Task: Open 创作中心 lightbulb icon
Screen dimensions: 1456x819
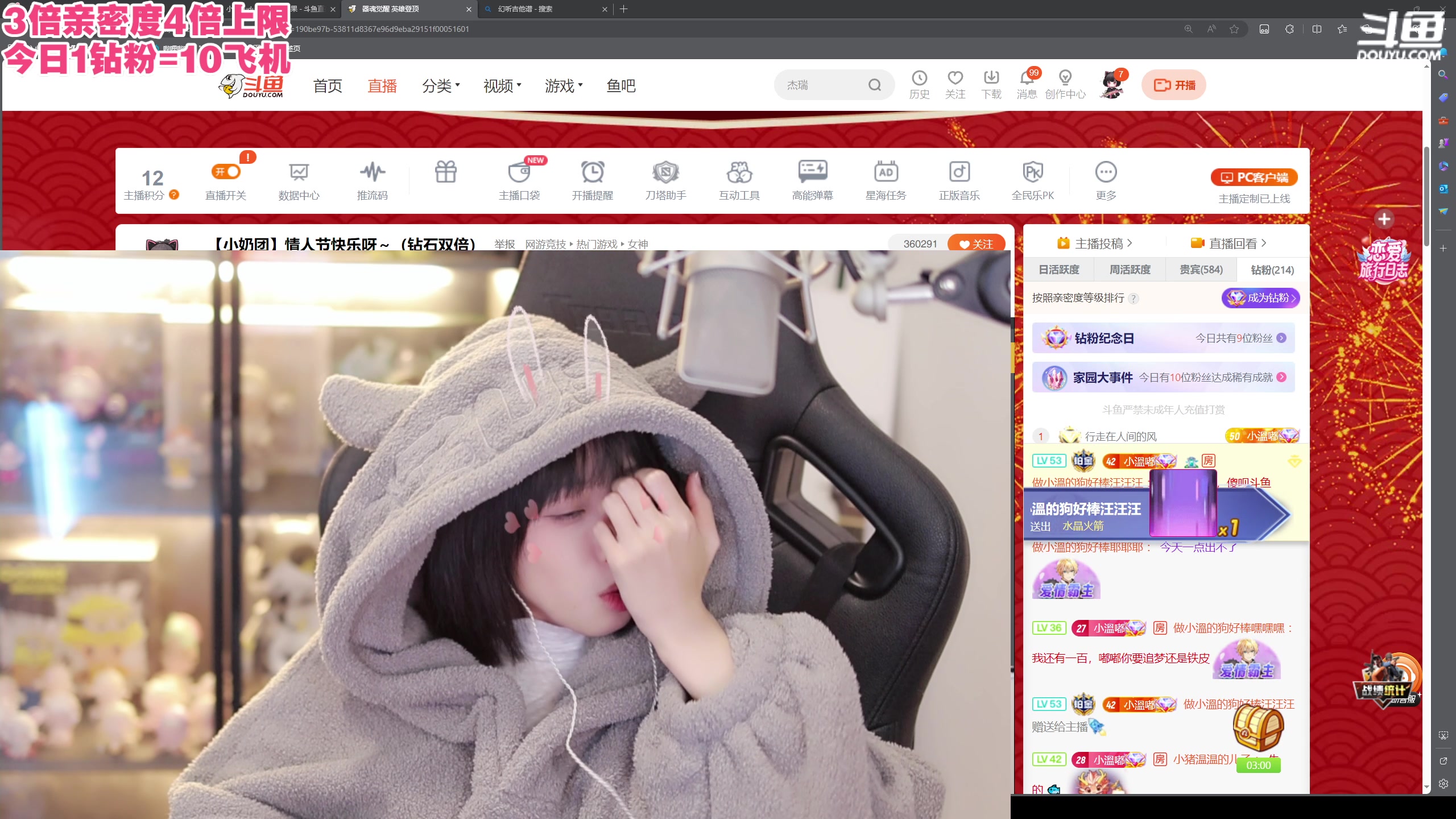Action: pos(1065,84)
